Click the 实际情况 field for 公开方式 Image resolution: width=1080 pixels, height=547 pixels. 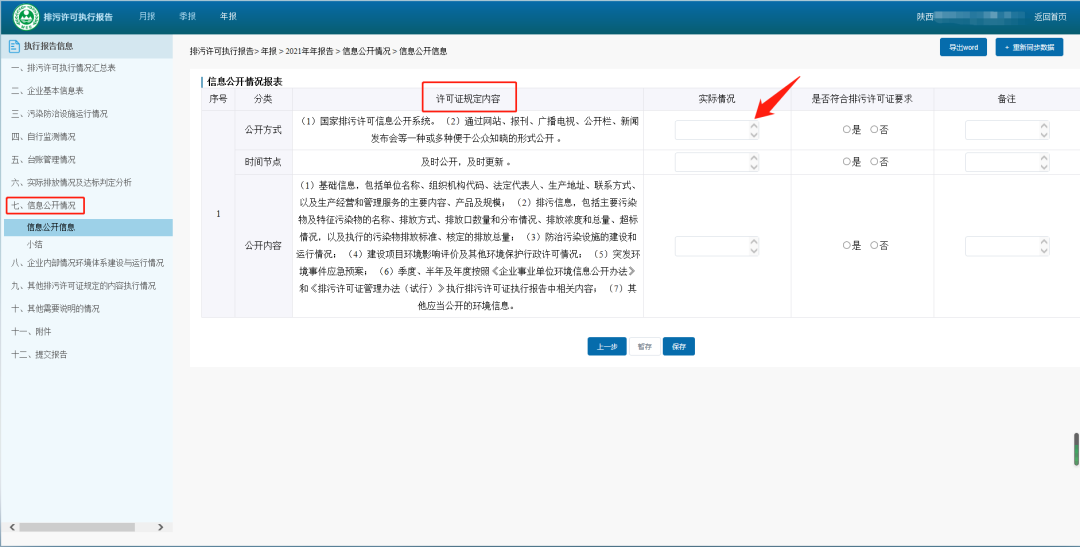(x=711, y=130)
